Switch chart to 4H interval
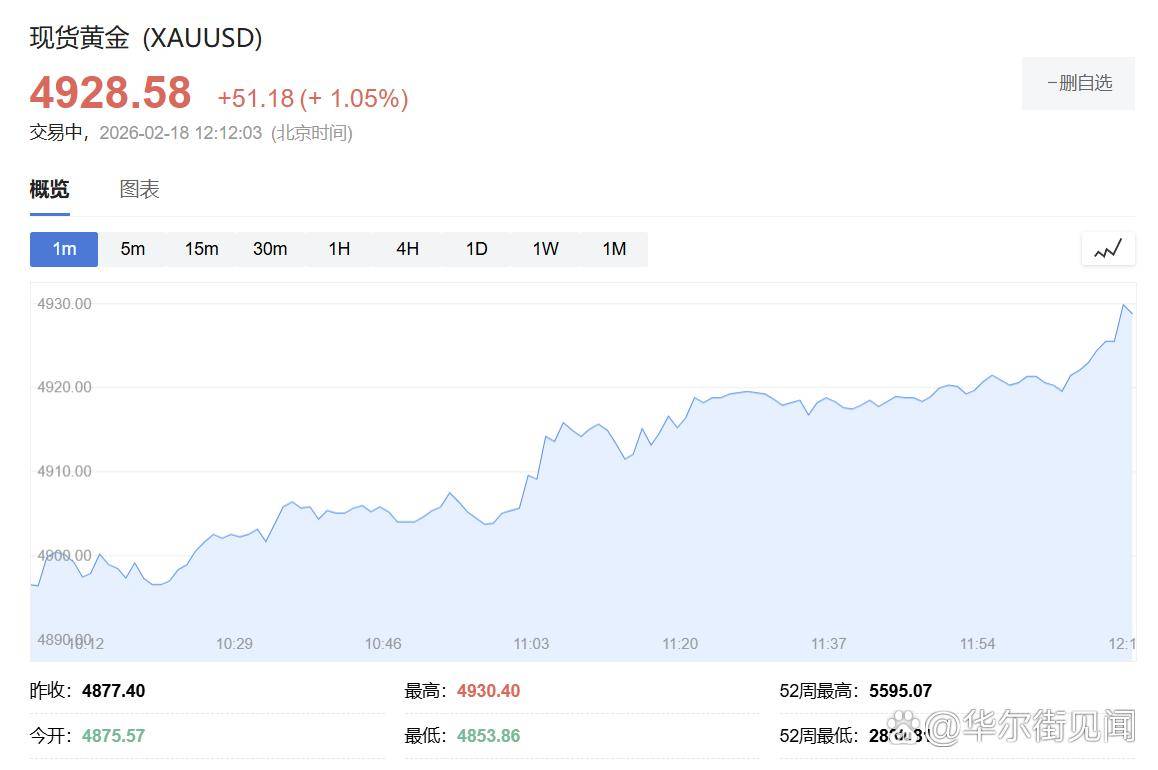Screen dimensions: 1158x770 (x=407, y=249)
